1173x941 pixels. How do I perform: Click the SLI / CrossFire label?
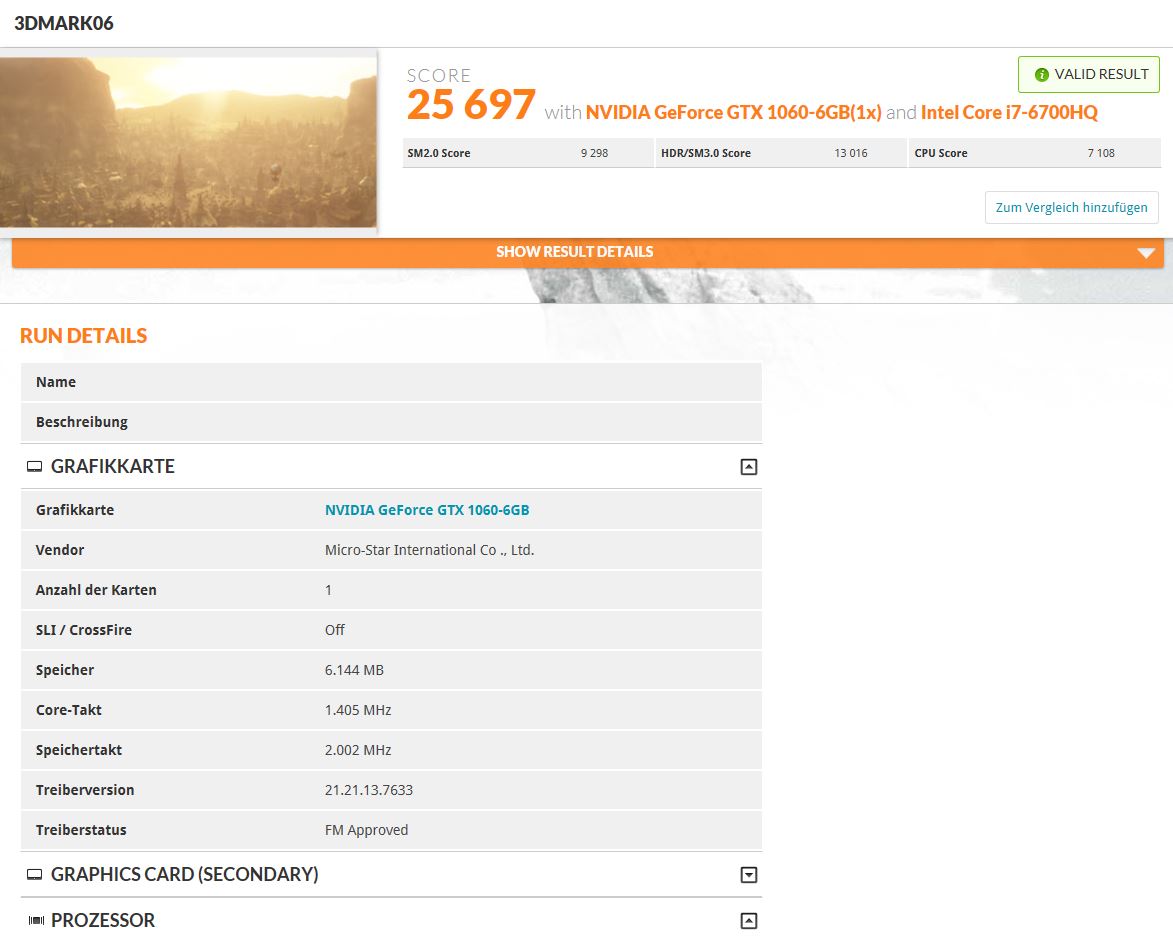coord(84,631)
